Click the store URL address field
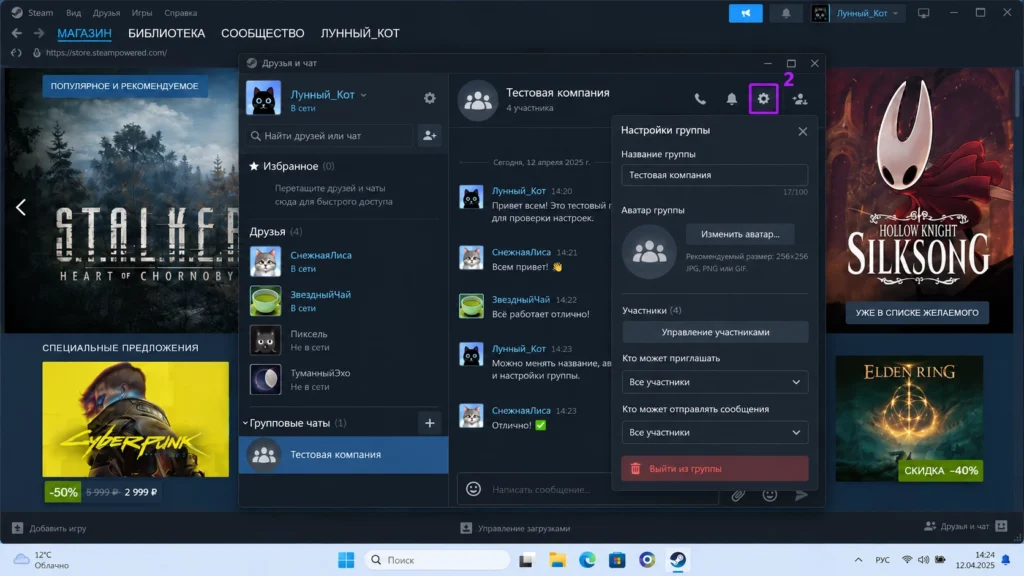Image resolution: width=1024 pixels, height=576 pixels. click(x=106, y=52)
